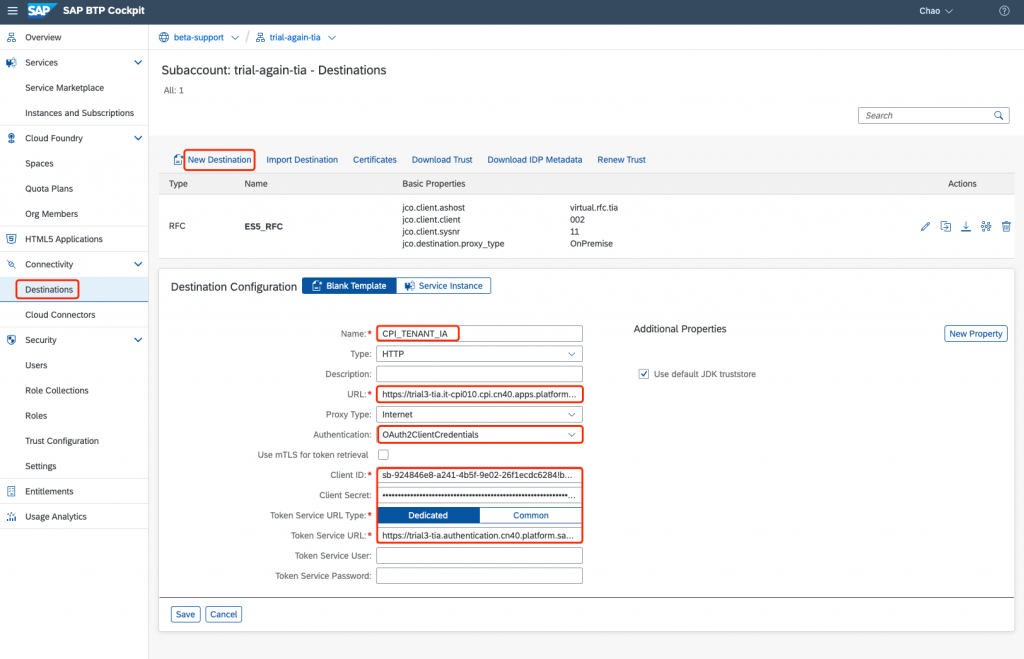Viewport: 1024px width, 659px height.
Task: Click Renew Trust
Action: (x=622, y=160)
